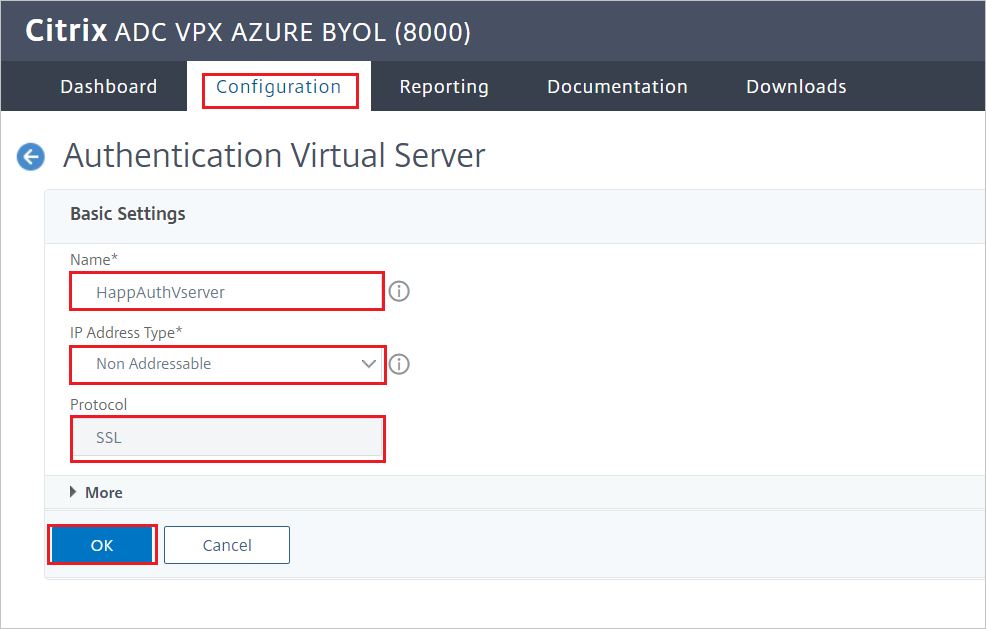Expand the More section
This screenshot has width=986, height=629.
(104, 492)
